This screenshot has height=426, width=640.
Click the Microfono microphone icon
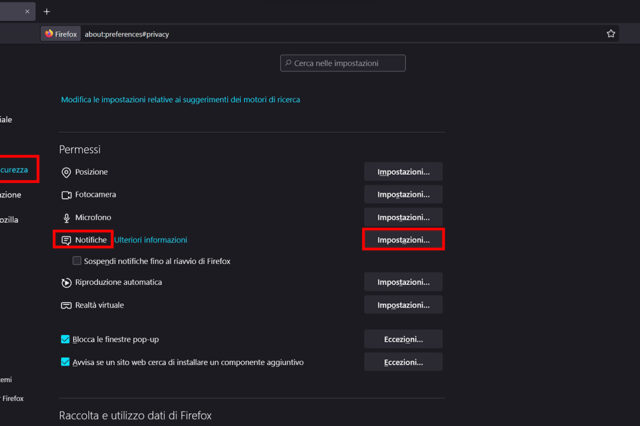66,217
